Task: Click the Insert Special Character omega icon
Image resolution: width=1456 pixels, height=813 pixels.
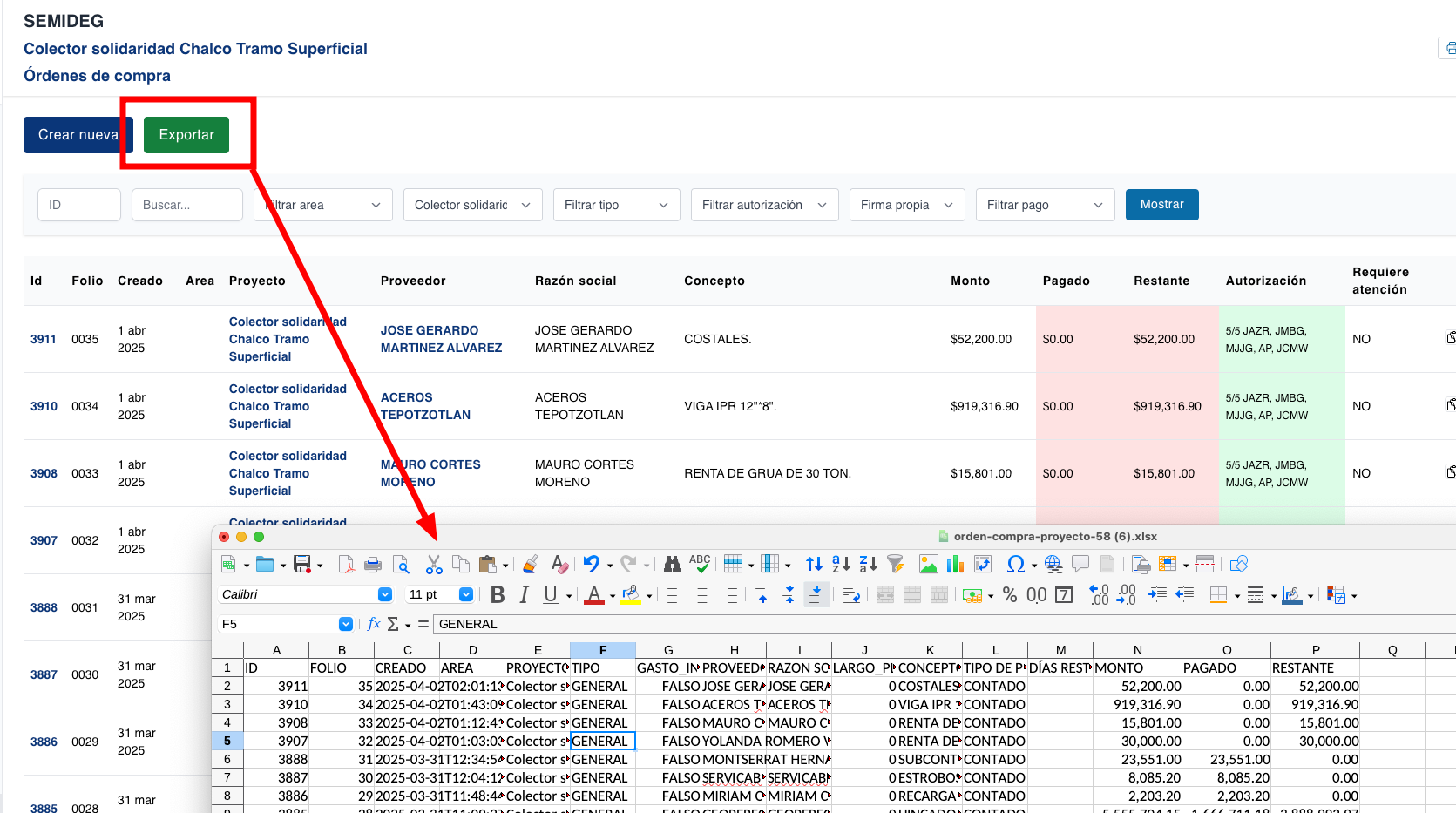Action: 1015,565
